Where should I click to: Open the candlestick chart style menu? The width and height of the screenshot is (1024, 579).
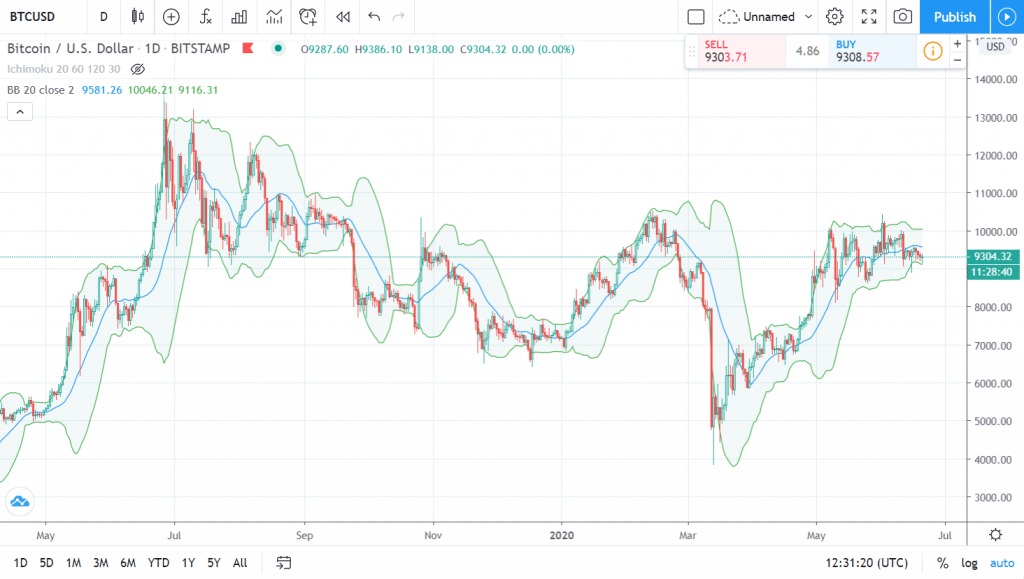pos(137,17)
